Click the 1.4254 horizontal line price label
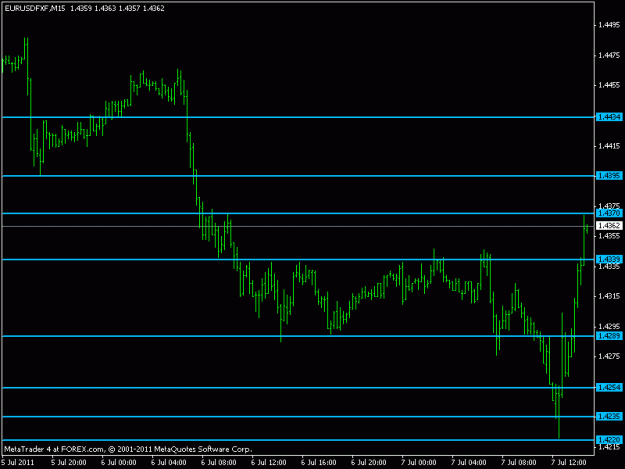Screen dimensions: 625x469 pos(609,387)
